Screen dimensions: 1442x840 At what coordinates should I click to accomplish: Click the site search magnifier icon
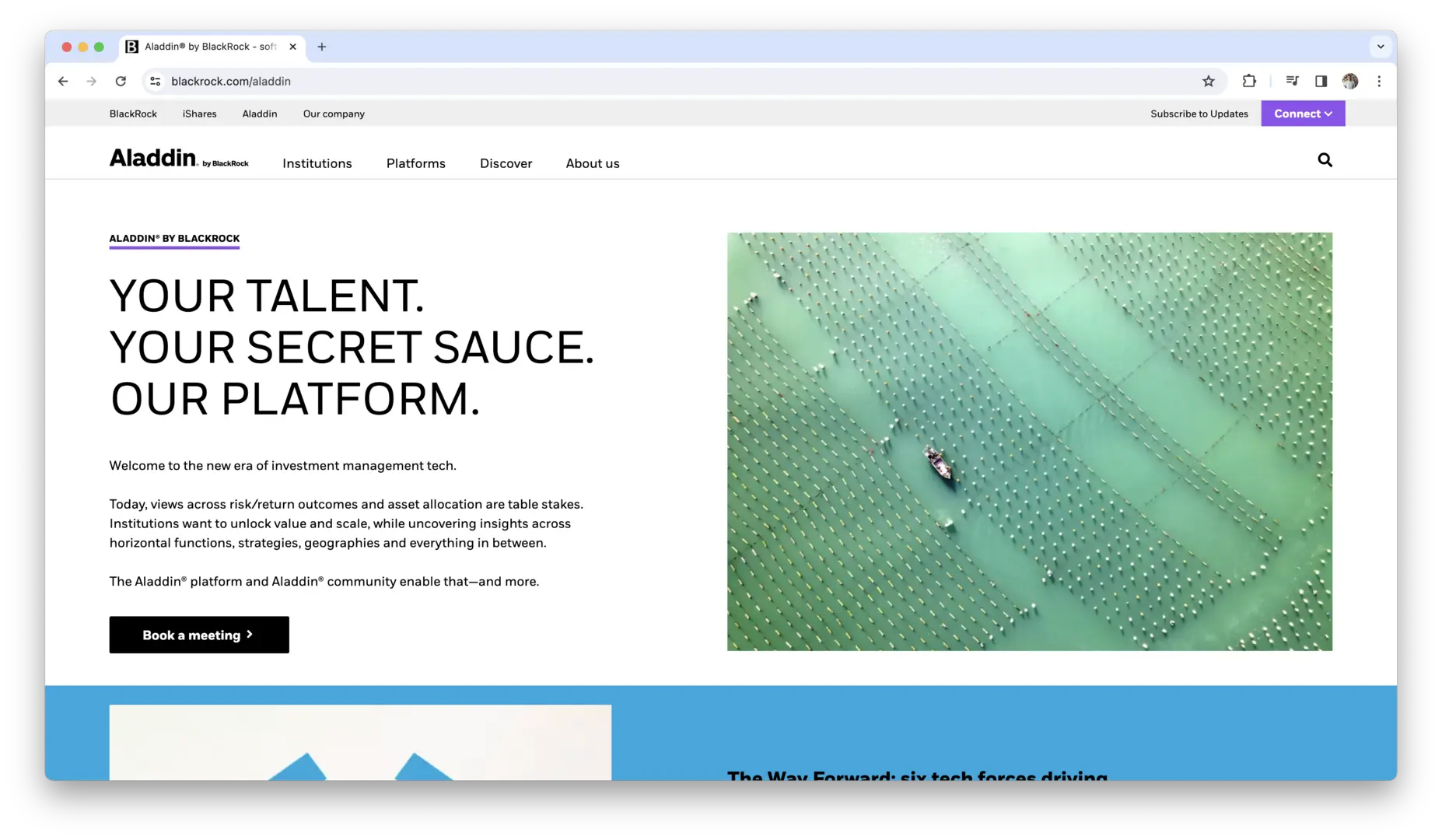[1325, 160]
